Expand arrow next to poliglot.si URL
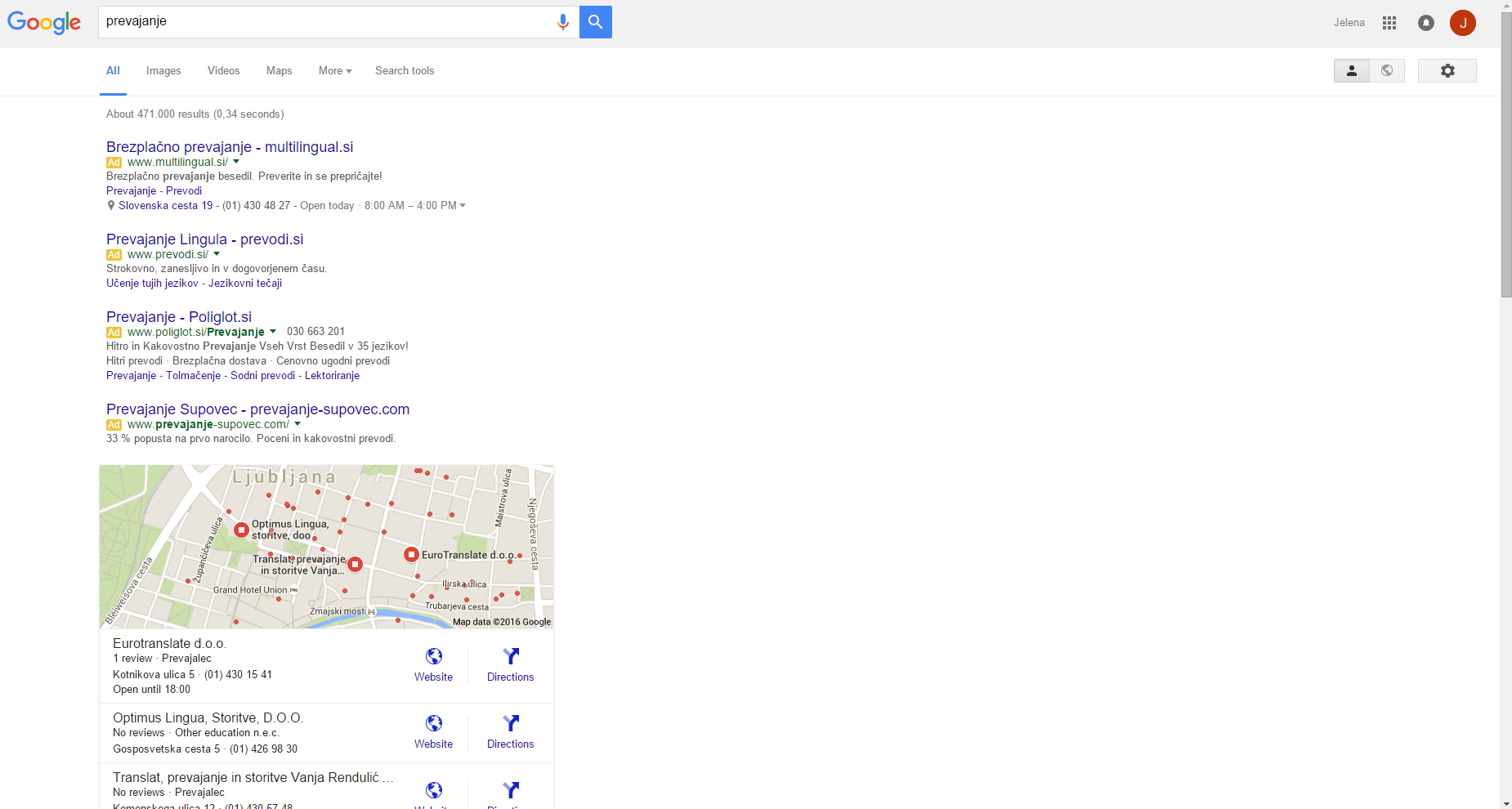 tap(273, 332)
